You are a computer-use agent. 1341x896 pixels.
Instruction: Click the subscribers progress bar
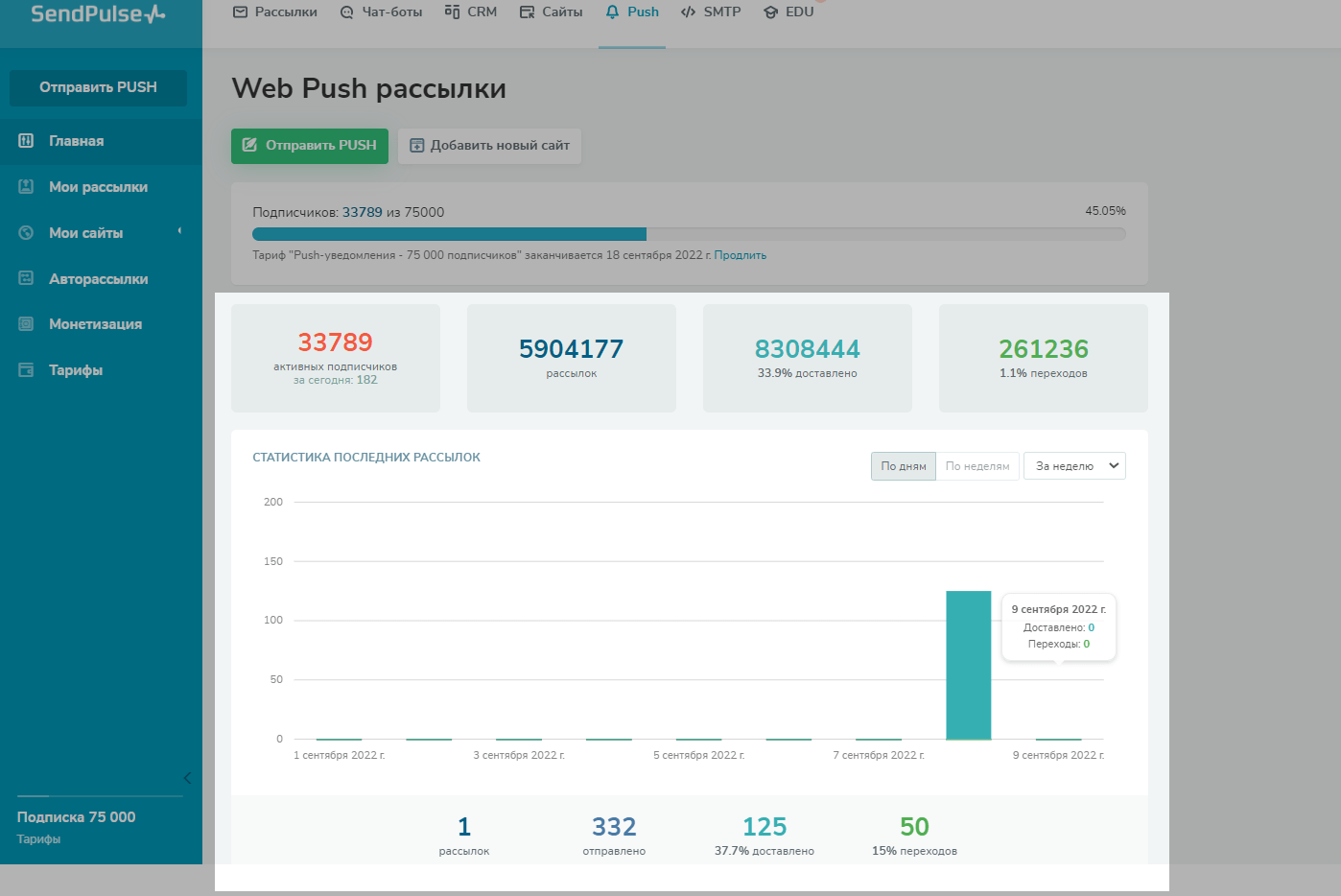[x=689, y=234]
